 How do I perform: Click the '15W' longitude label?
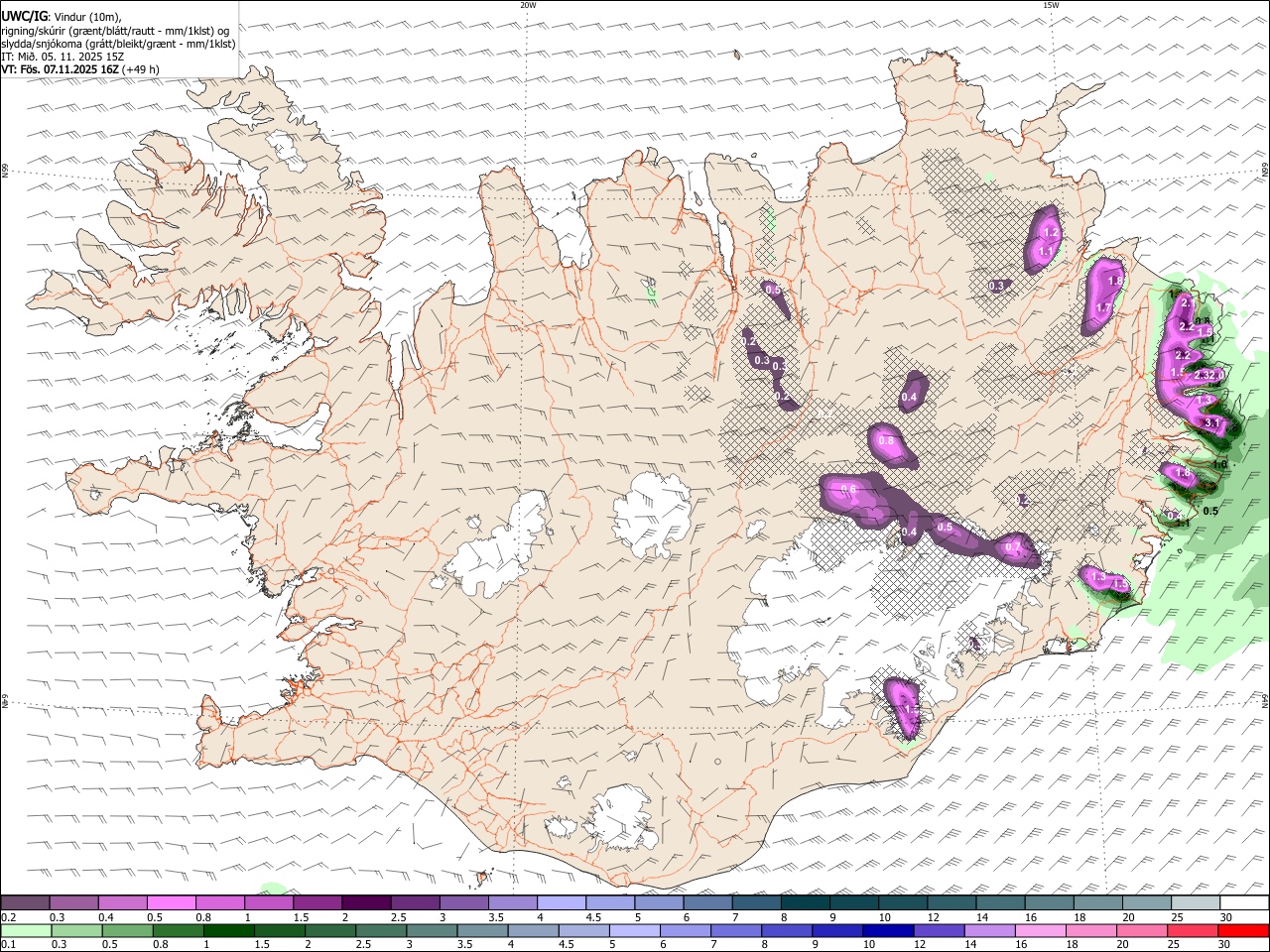1050,5
